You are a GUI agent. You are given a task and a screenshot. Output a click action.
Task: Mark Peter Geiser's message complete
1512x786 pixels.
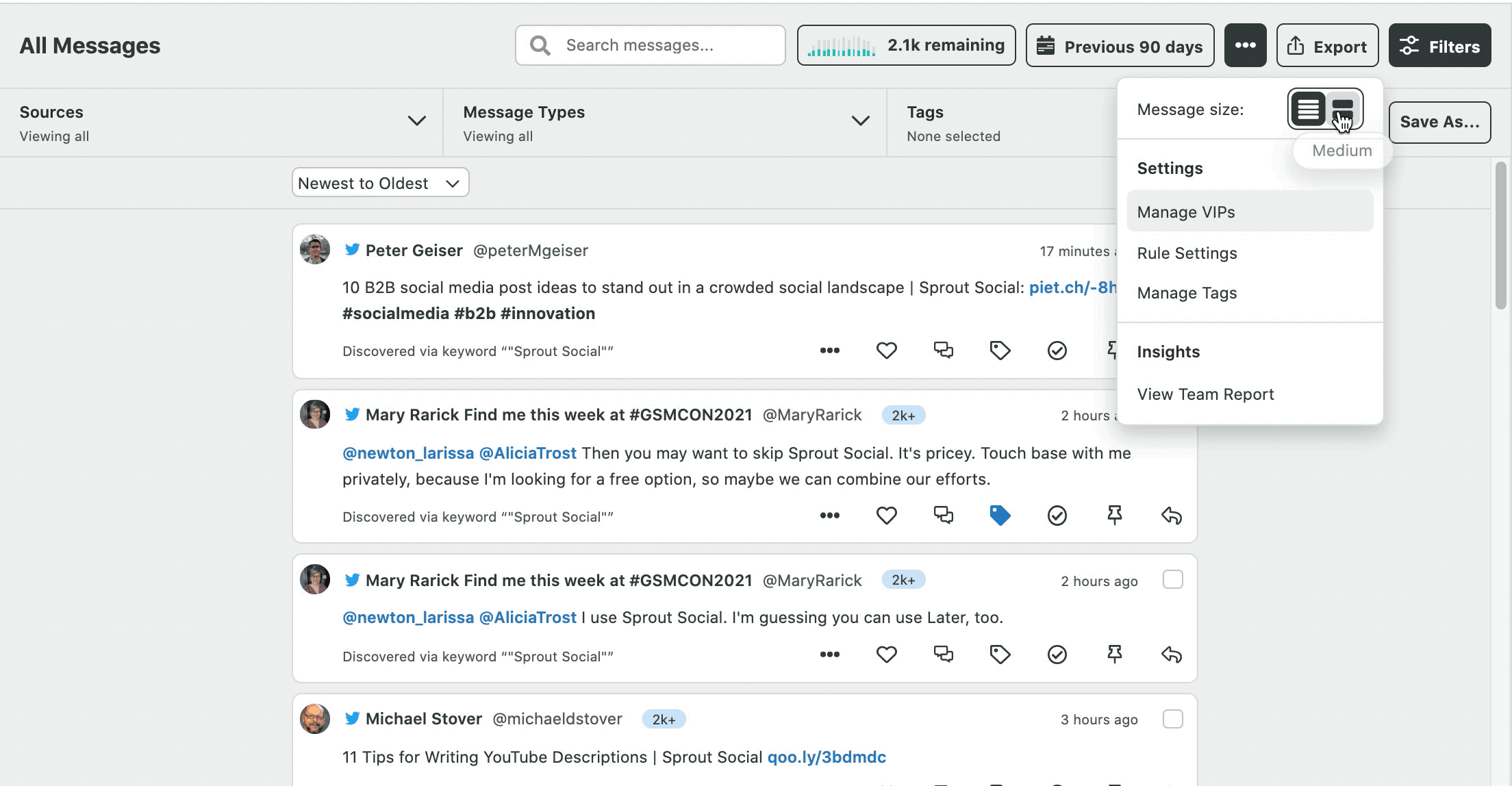point(1057,351)
